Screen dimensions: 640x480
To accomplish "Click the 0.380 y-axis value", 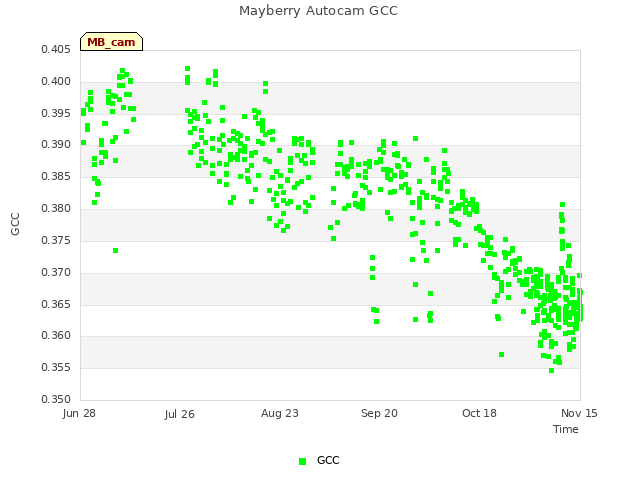I will (56, 209).
